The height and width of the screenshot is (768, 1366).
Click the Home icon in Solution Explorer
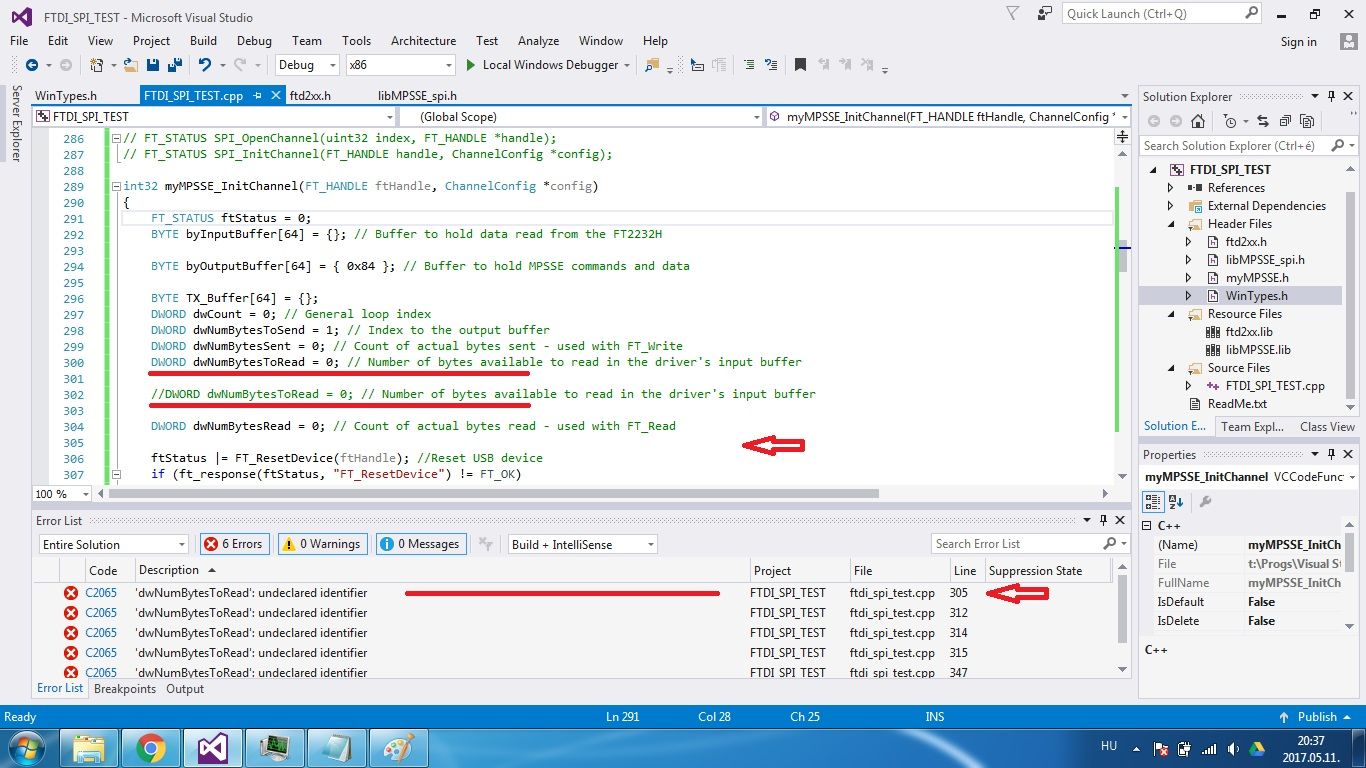[1198, 121]
